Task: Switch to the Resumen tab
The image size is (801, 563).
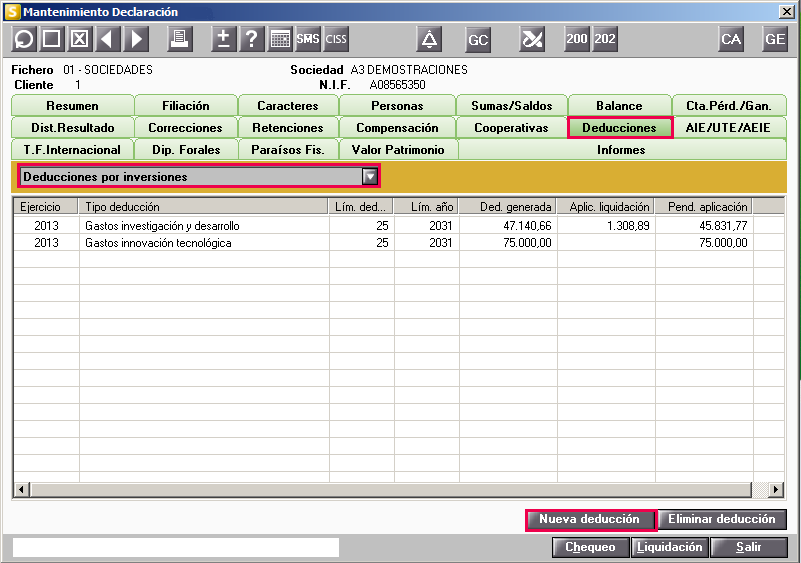Action: [72, 106]
